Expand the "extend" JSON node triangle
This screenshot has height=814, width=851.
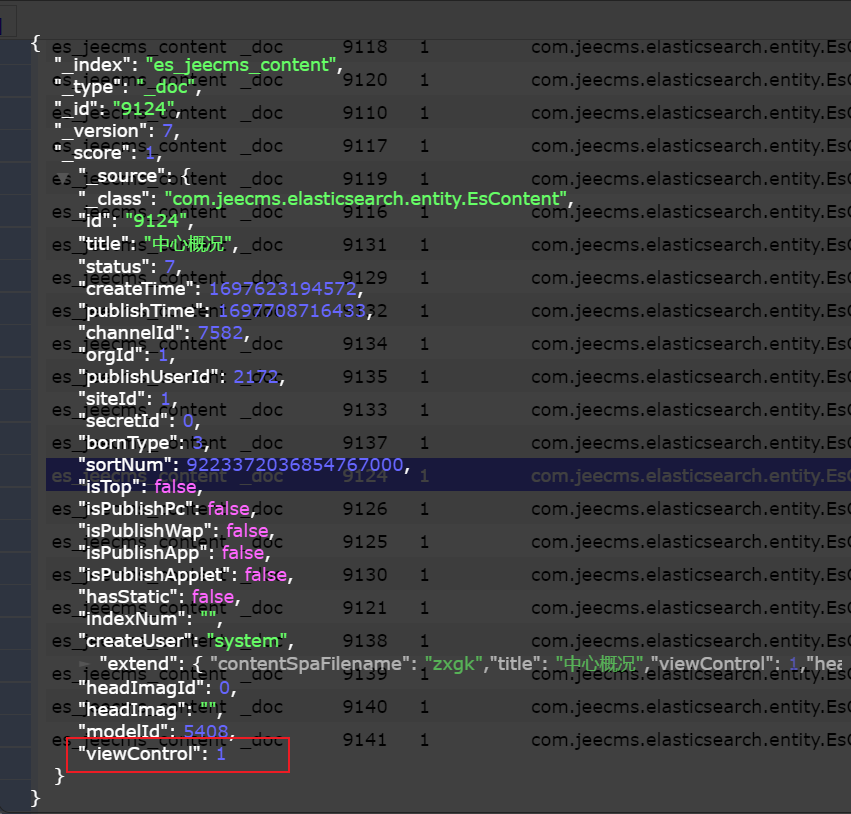(x=84, y=664)
